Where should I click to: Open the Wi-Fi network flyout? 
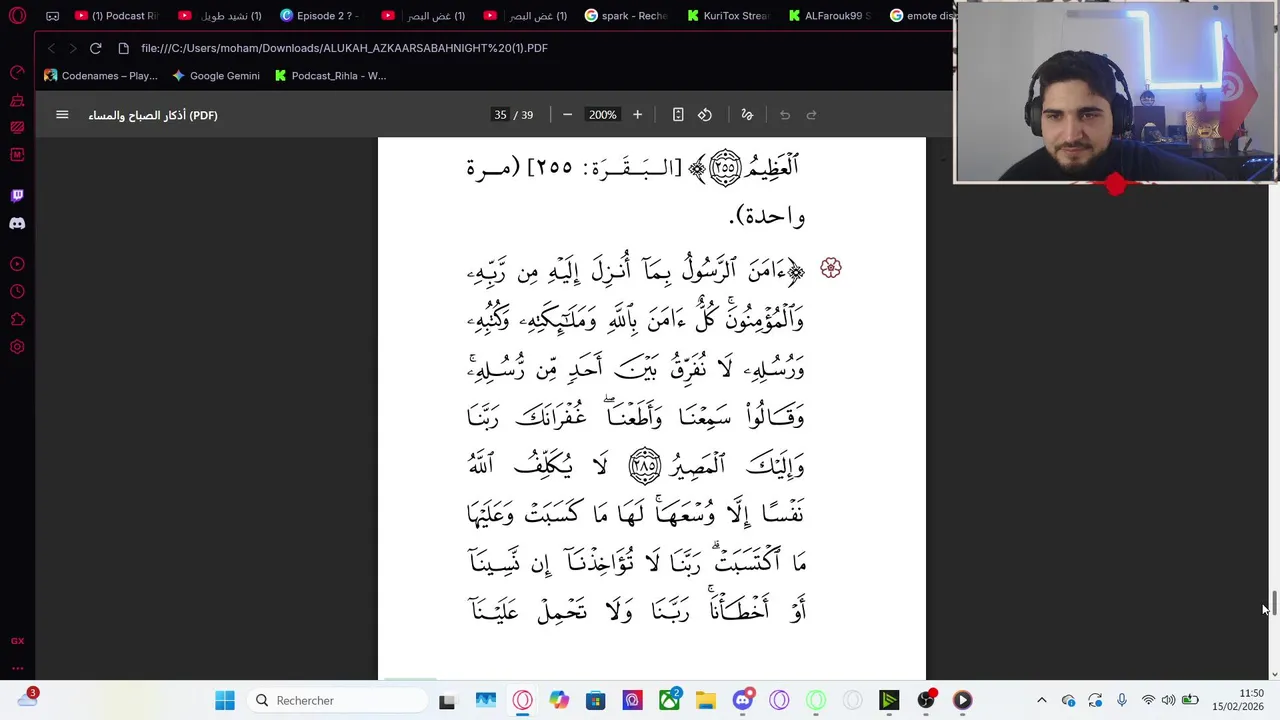(x=1148, y=701)
